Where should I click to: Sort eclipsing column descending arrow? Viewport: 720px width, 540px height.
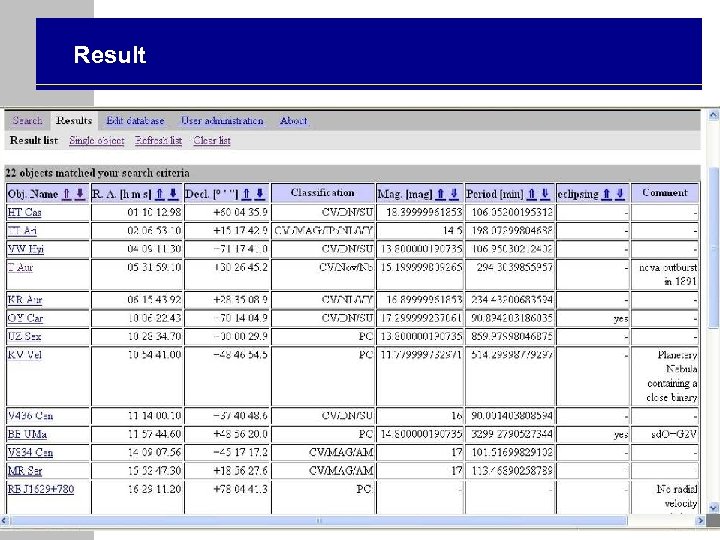(620, 194)
